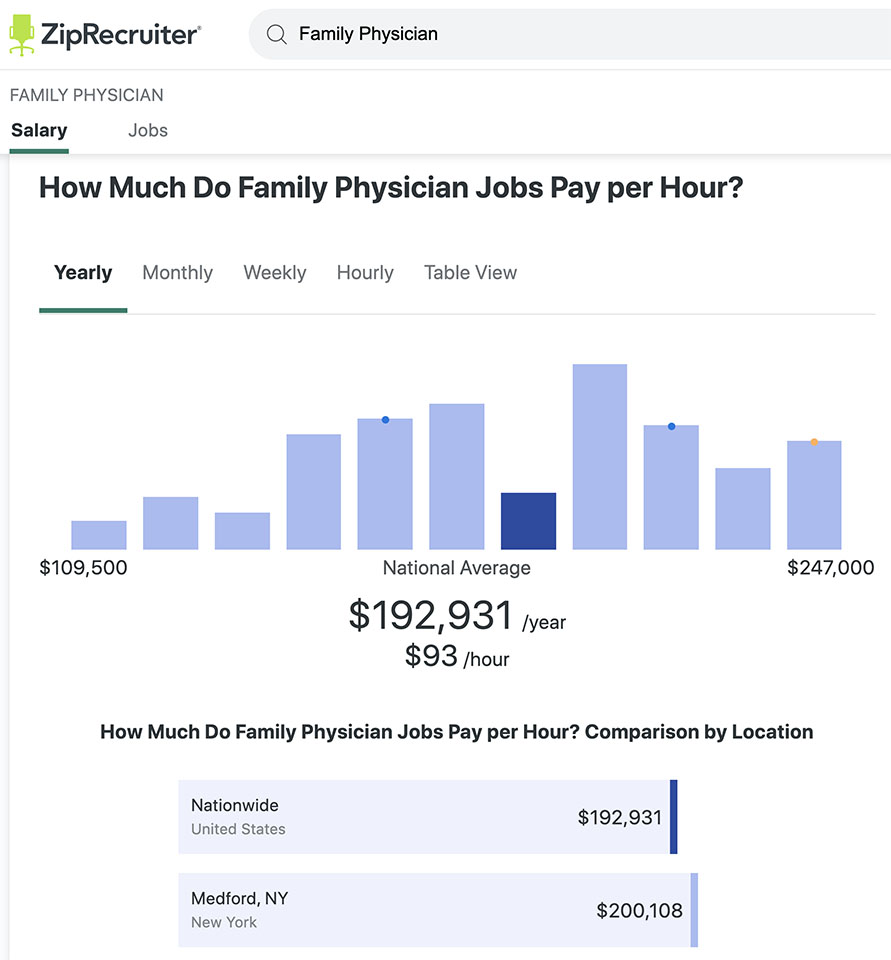
Task: Select the Medford, NY comparison row
Action: 438,910
